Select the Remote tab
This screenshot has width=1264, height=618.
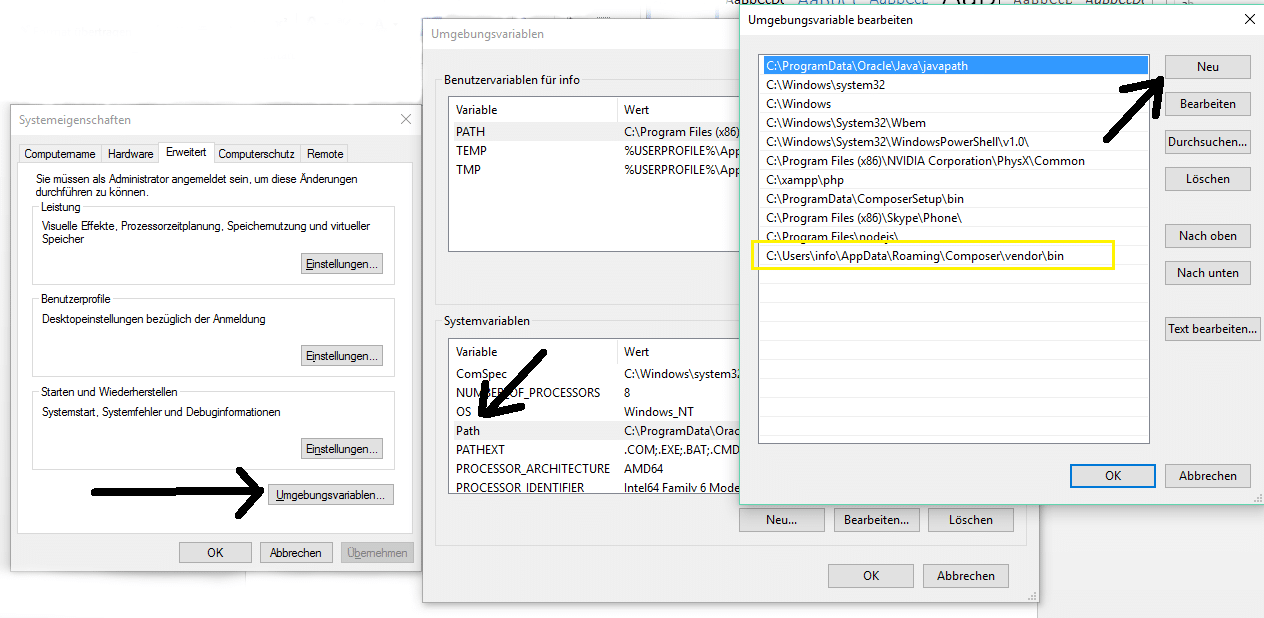(x=324, y=153)
